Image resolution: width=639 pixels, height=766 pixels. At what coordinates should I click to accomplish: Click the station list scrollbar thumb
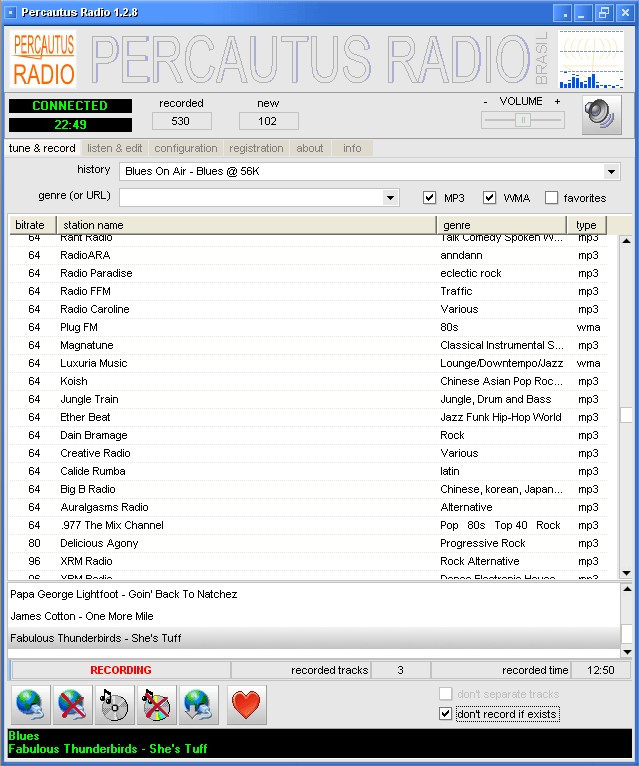(626, 415)
